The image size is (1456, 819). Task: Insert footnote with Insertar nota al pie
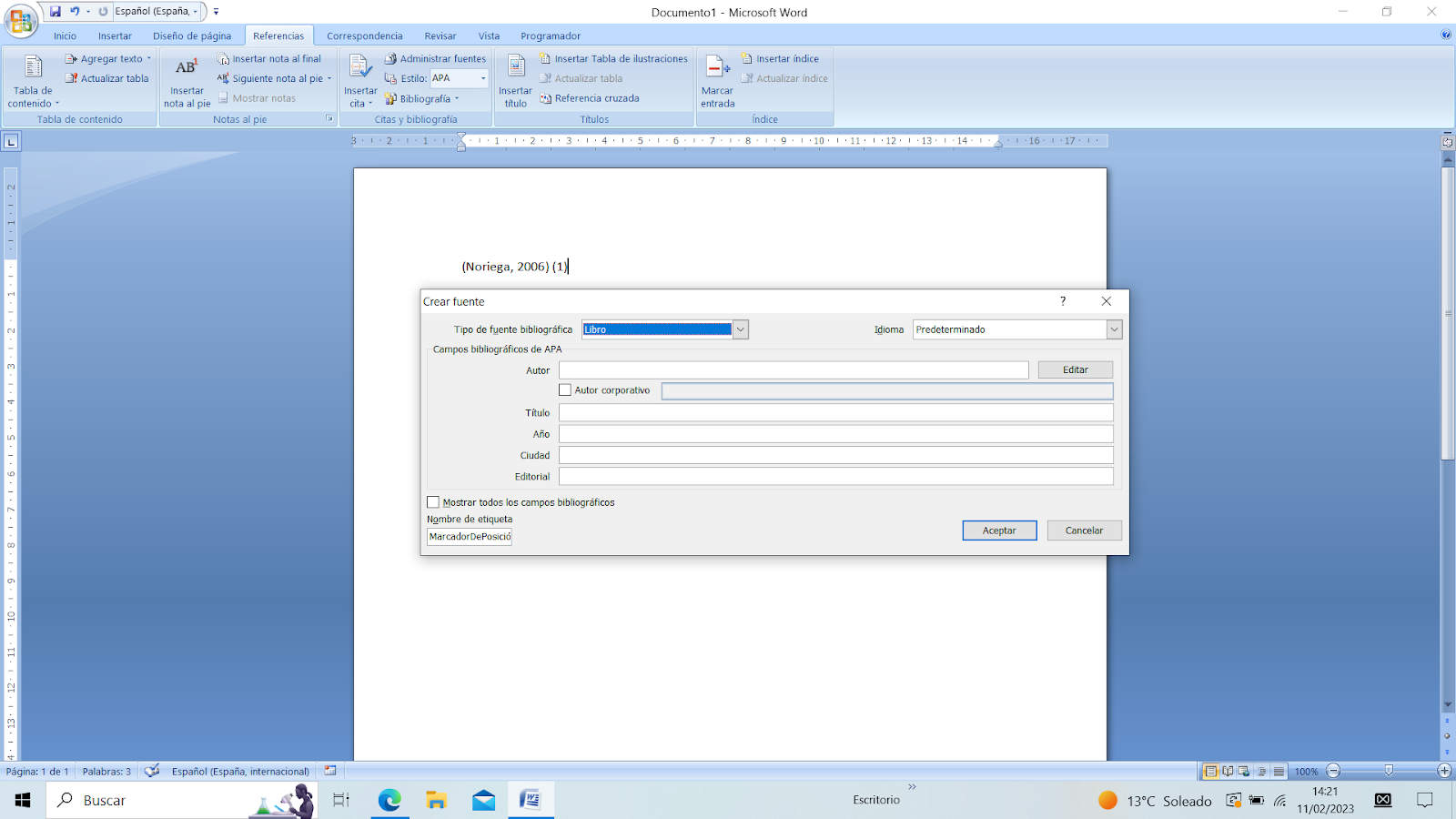pyautogui.click(x=187, y=81)
